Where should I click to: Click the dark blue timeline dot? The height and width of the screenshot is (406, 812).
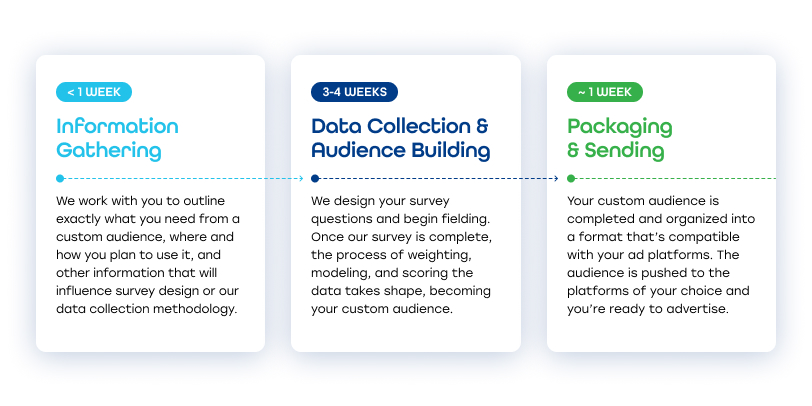coord(315,179)
